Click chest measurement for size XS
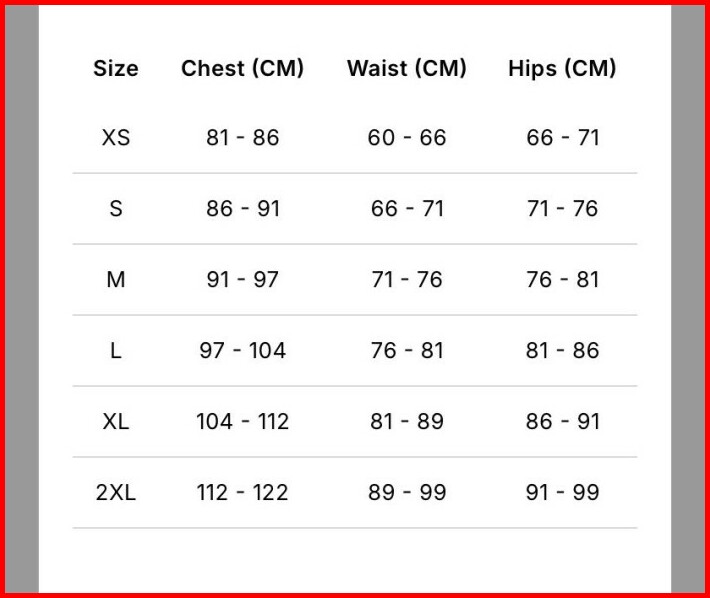 (243, 138)
